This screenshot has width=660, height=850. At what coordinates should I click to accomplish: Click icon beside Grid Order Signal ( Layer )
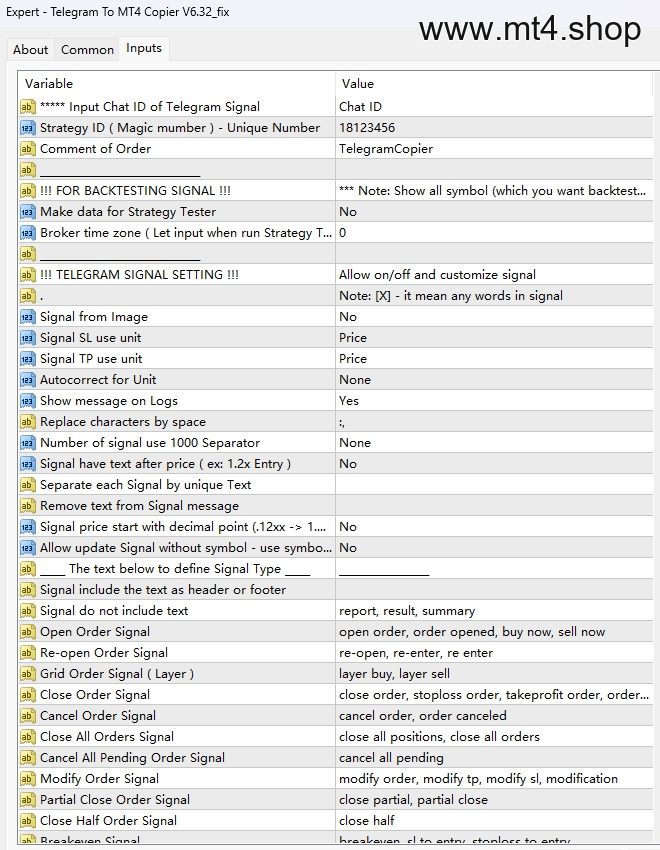pyautogui.click(x=27, y=674)
